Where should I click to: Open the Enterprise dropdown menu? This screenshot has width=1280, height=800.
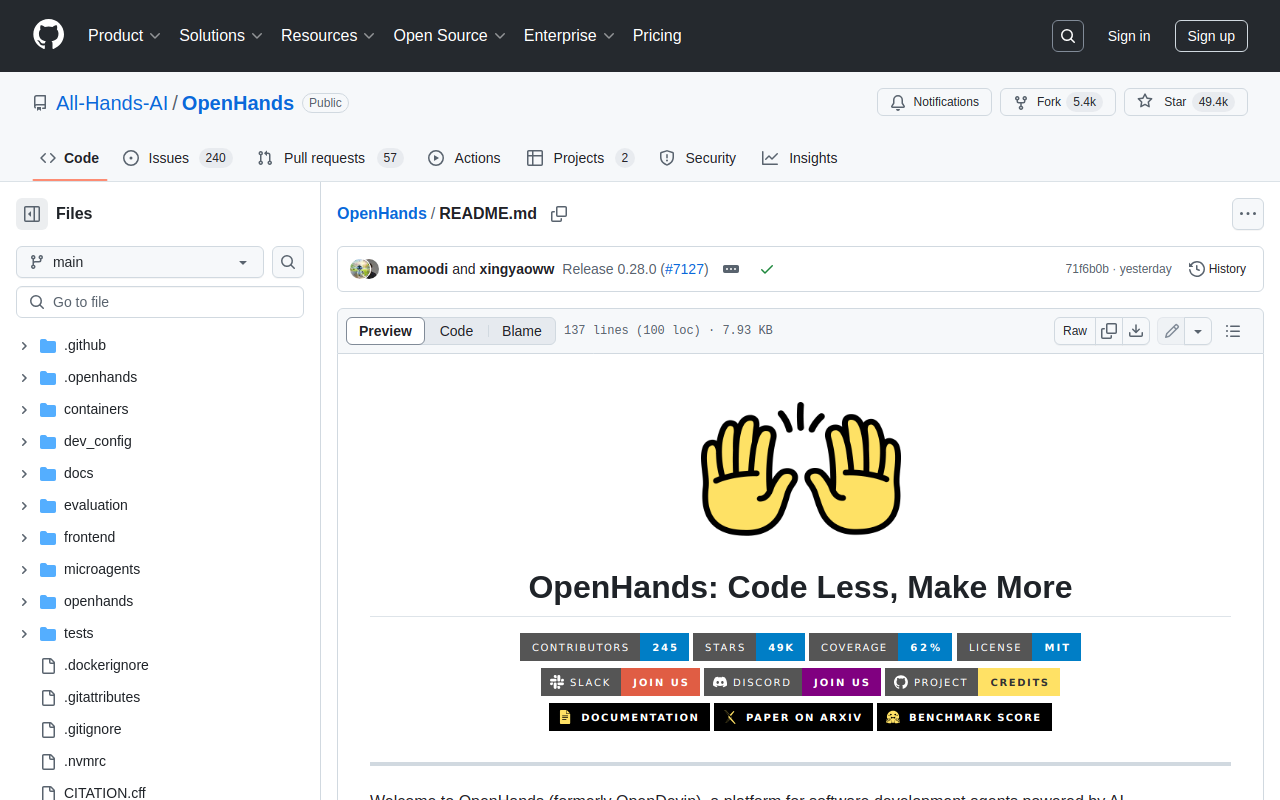pyautogui.click(x=569, y=36)
